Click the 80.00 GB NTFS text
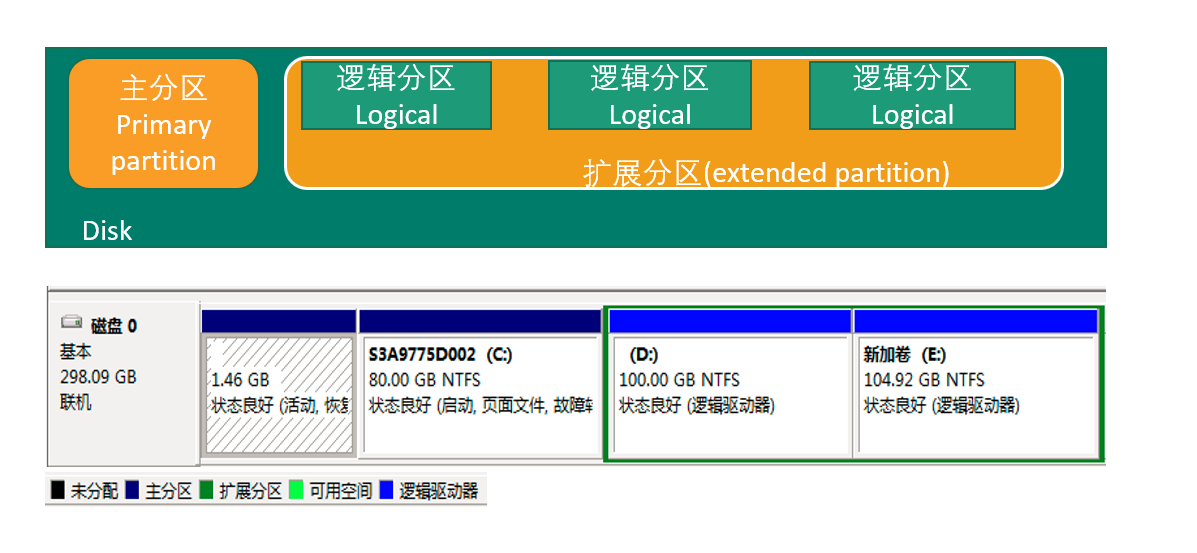The width and height of the screenshot is (1197, 553). pyautogui.click(x=425, y=380)
